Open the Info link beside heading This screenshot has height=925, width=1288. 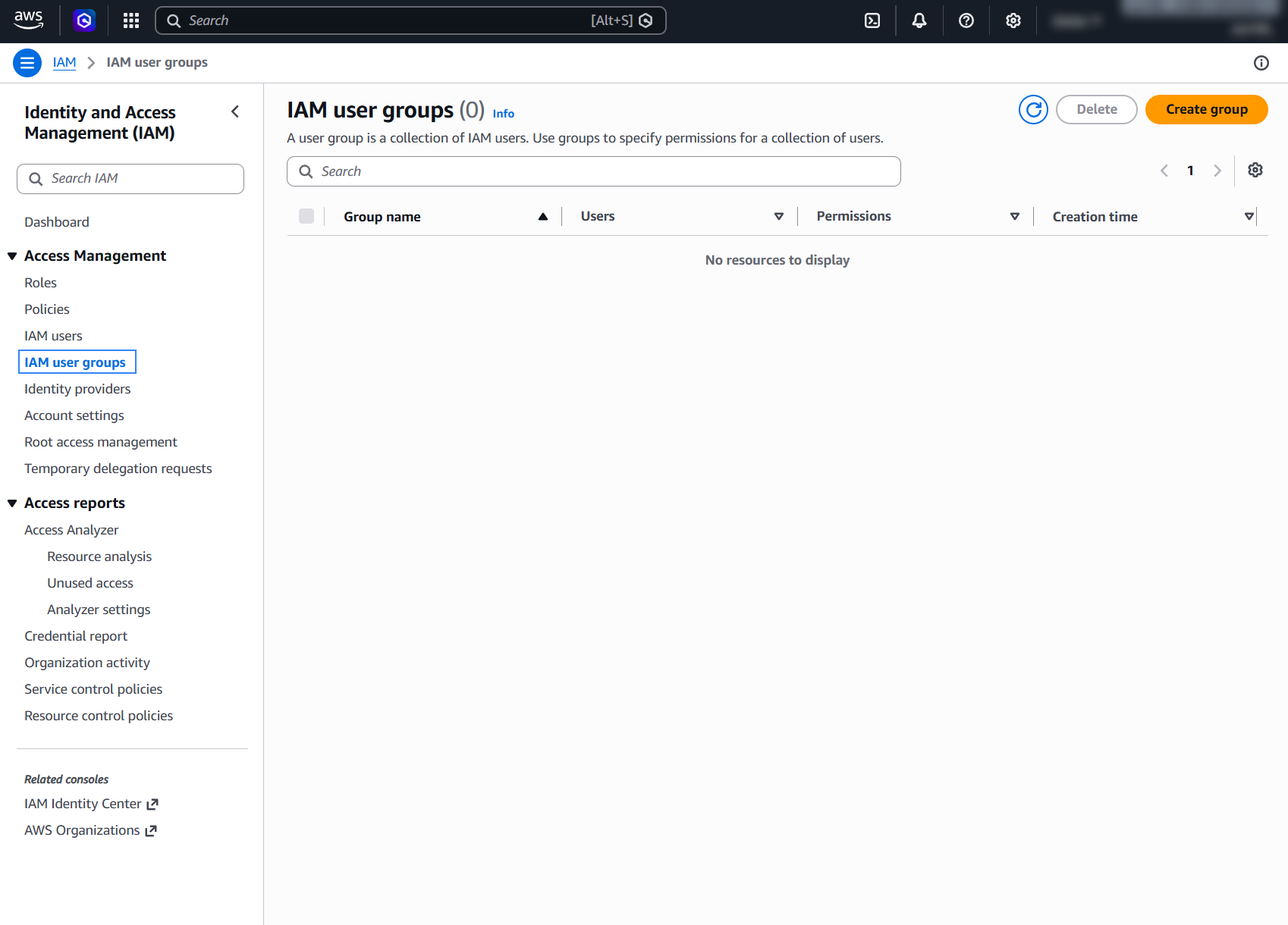(x=504, y=114)
